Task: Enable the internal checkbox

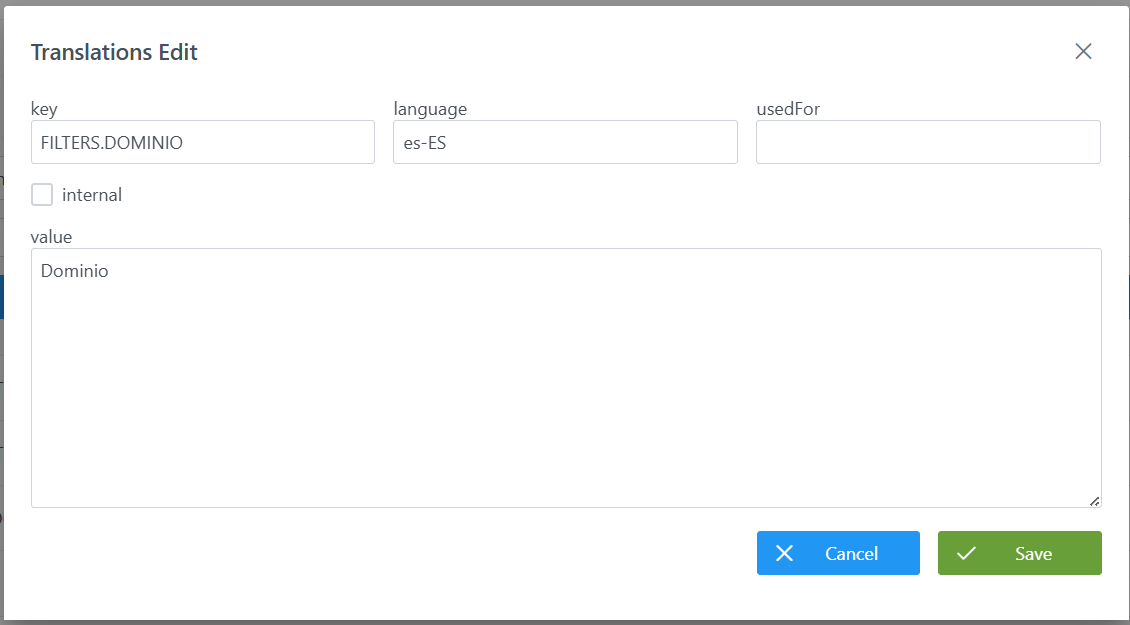Action: tap(42, 195)
